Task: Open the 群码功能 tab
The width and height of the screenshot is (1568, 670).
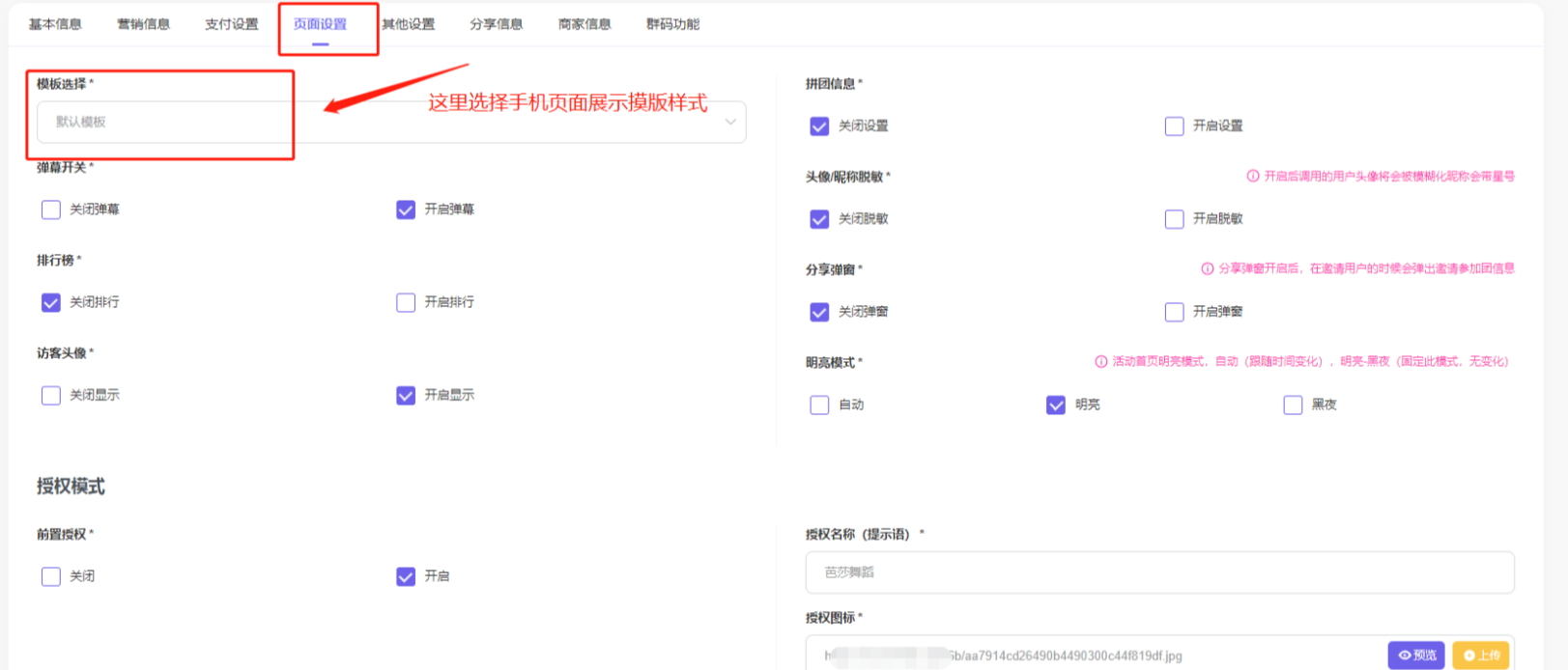Action: pyautogui.click(x=673, y=24)
